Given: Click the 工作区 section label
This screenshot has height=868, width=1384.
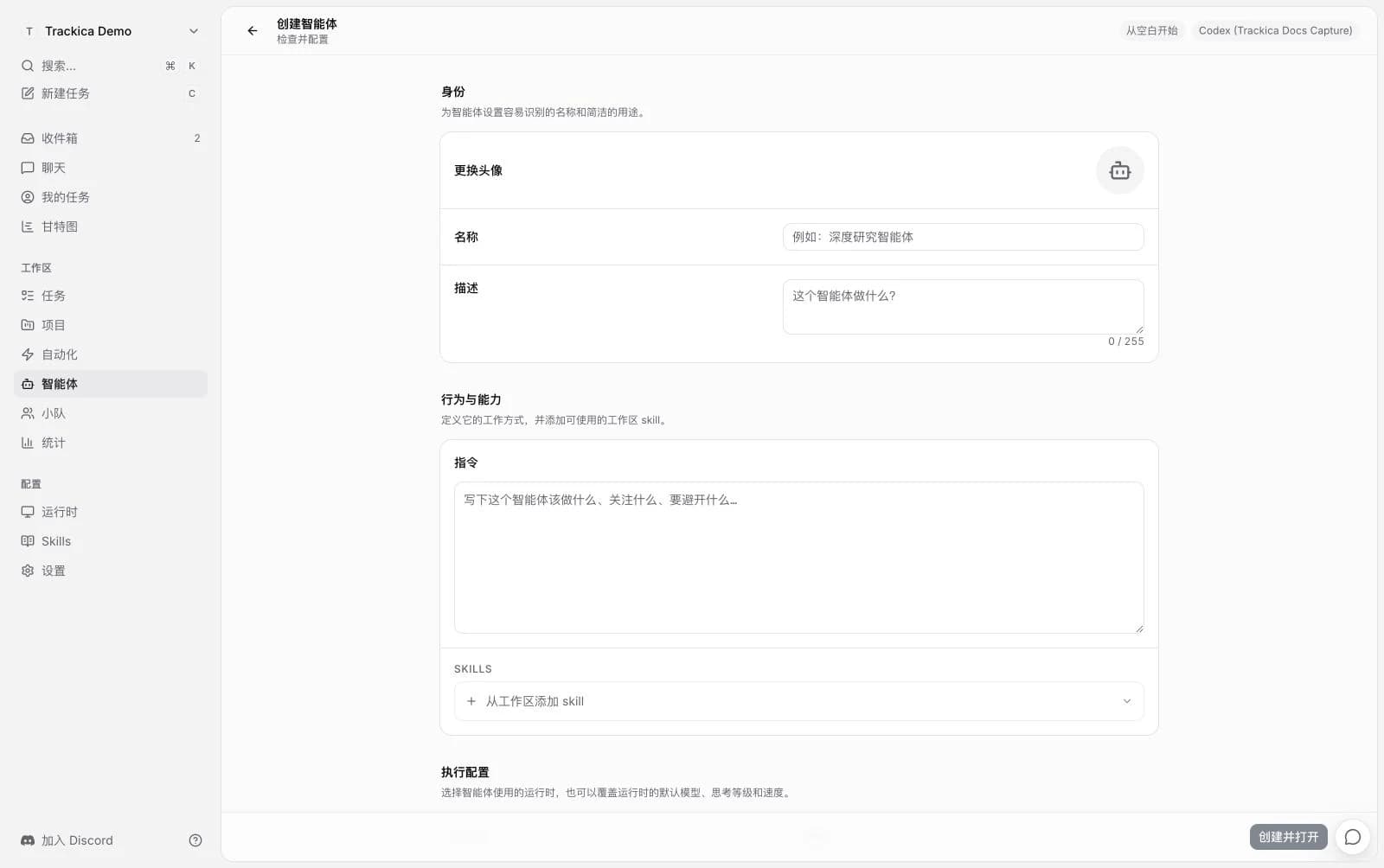Looking at the screenshot, I should pyautogui.click(x=36, y=268).
